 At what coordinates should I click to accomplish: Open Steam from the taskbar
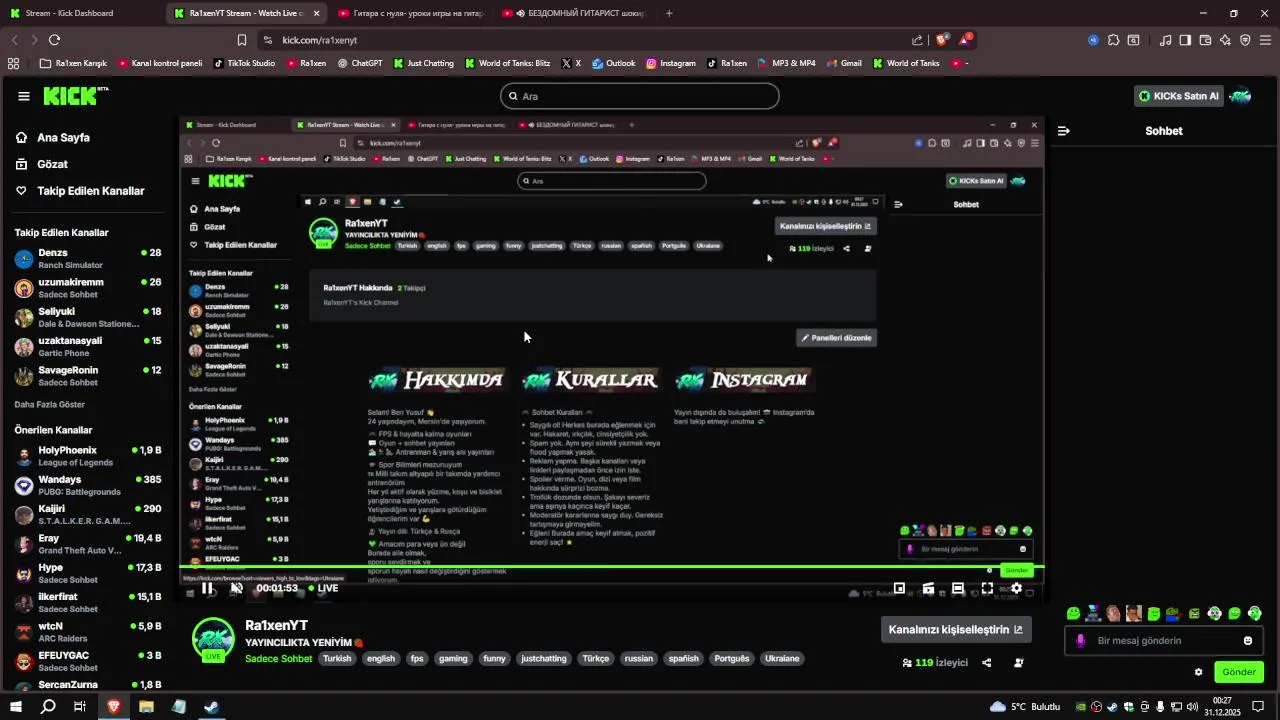(211, 706)
